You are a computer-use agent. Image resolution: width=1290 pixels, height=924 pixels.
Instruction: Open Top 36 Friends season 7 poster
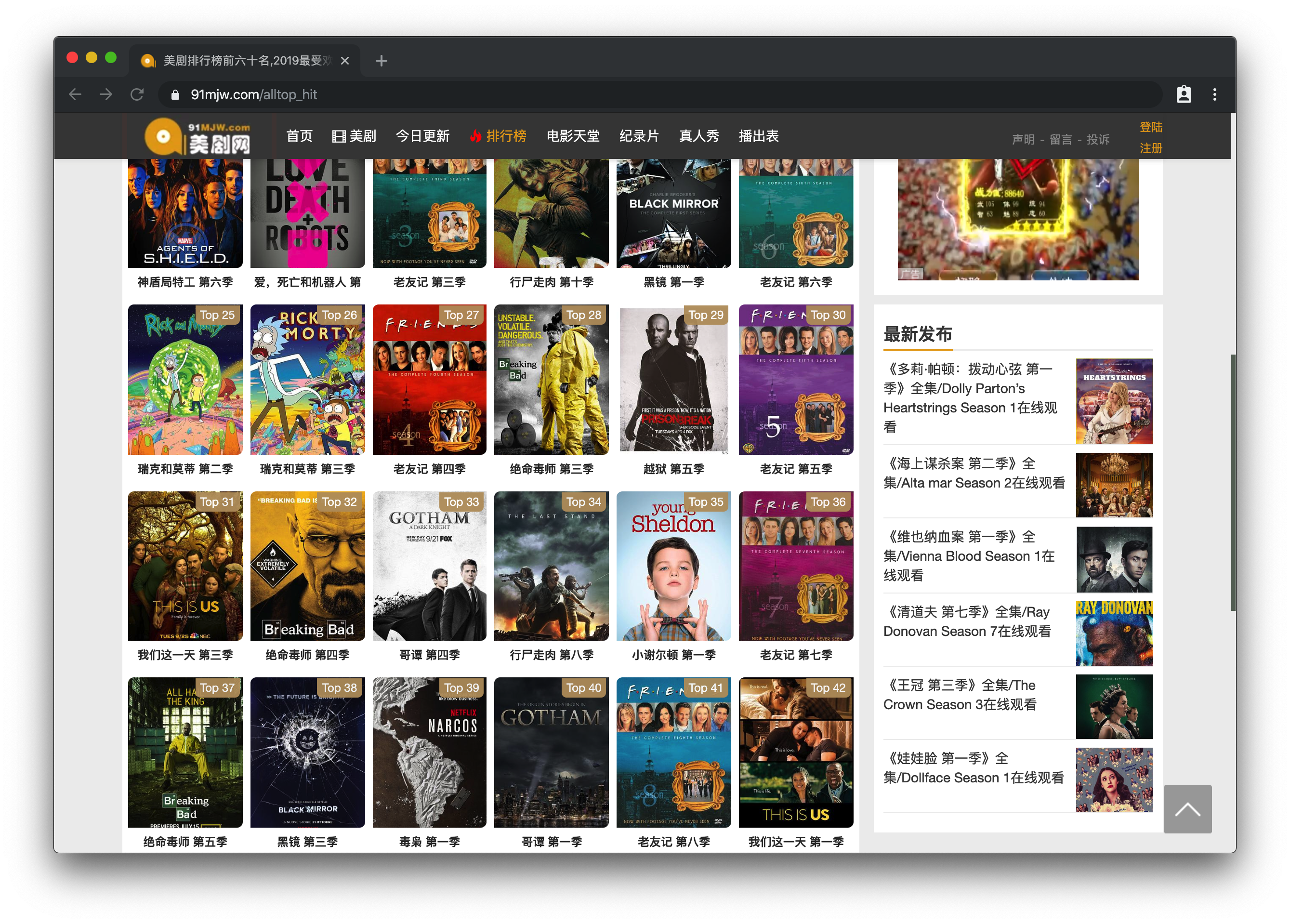point(796,566)
